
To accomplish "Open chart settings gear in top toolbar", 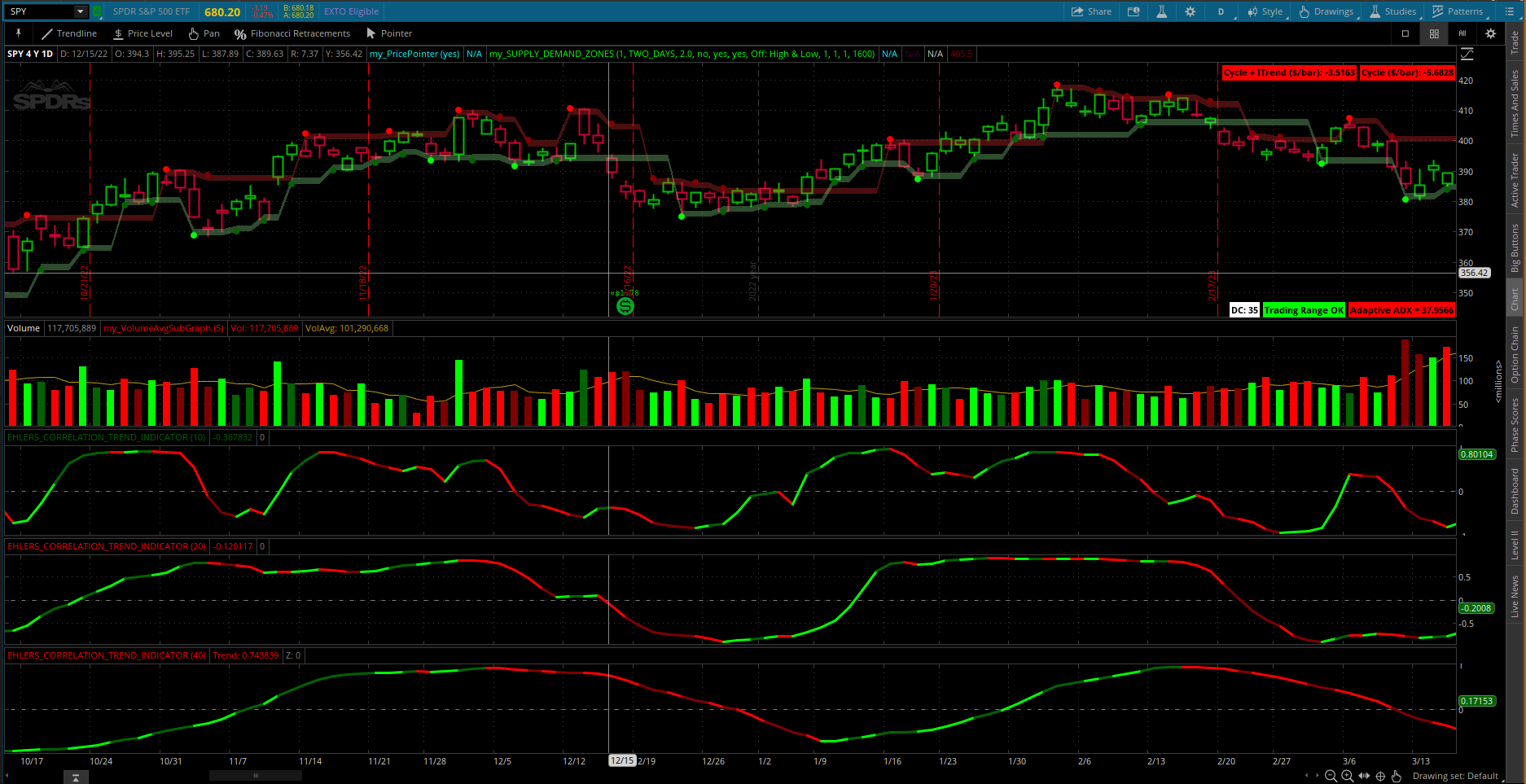I will (x=1190, y=11).
